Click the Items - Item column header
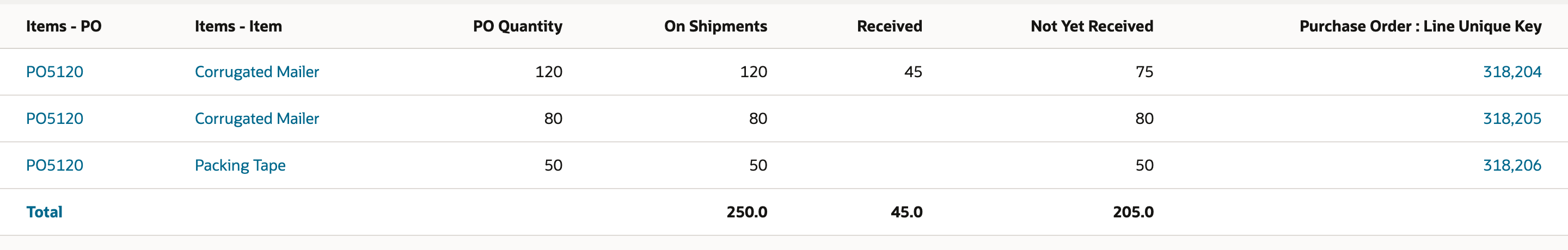Image resolution: width=1568 pixels, height=250 pixels. coord(238,26)
